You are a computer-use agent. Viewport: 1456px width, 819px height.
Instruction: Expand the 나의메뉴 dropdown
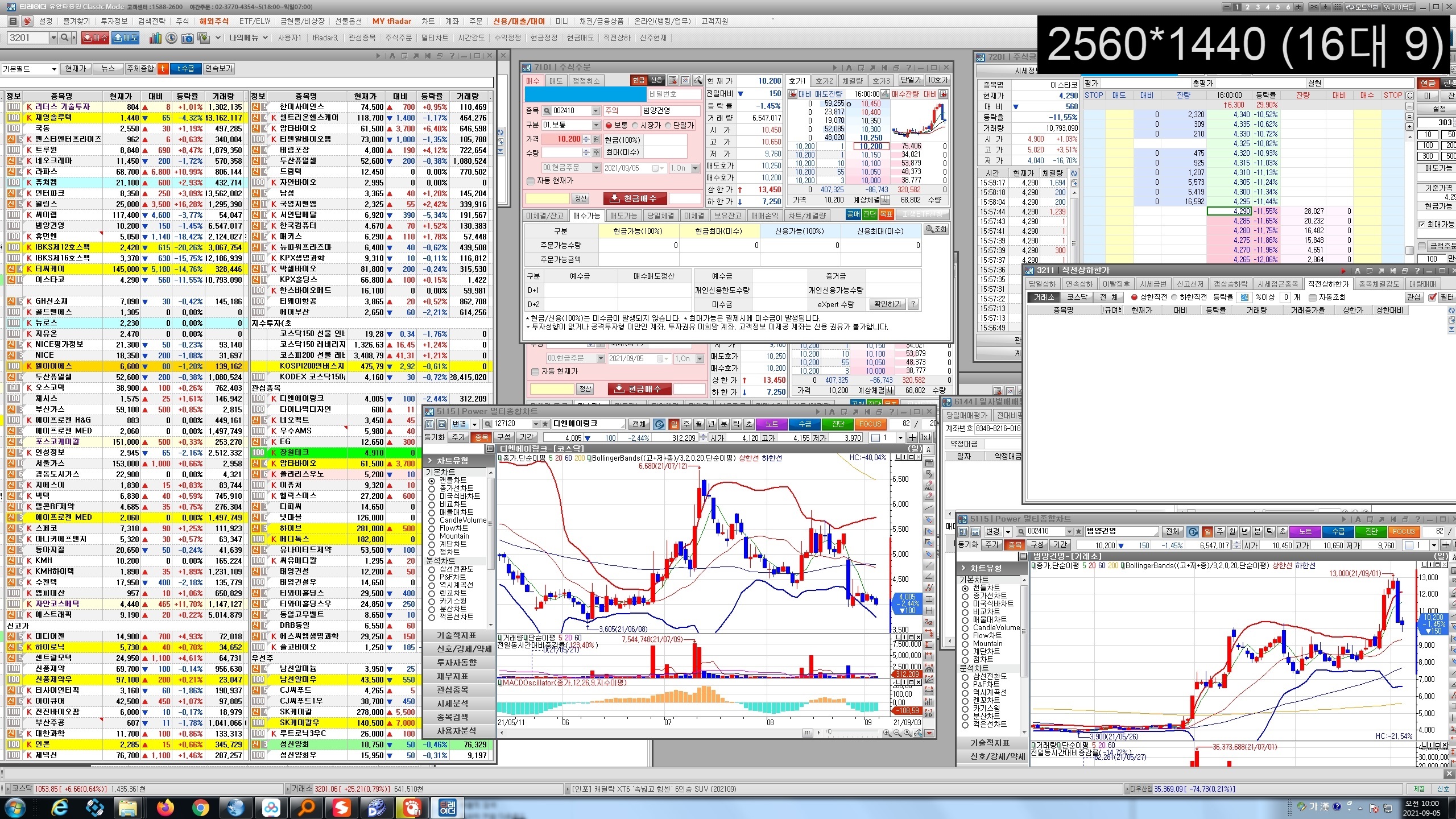pyautogui.click(x=265, y=38)
